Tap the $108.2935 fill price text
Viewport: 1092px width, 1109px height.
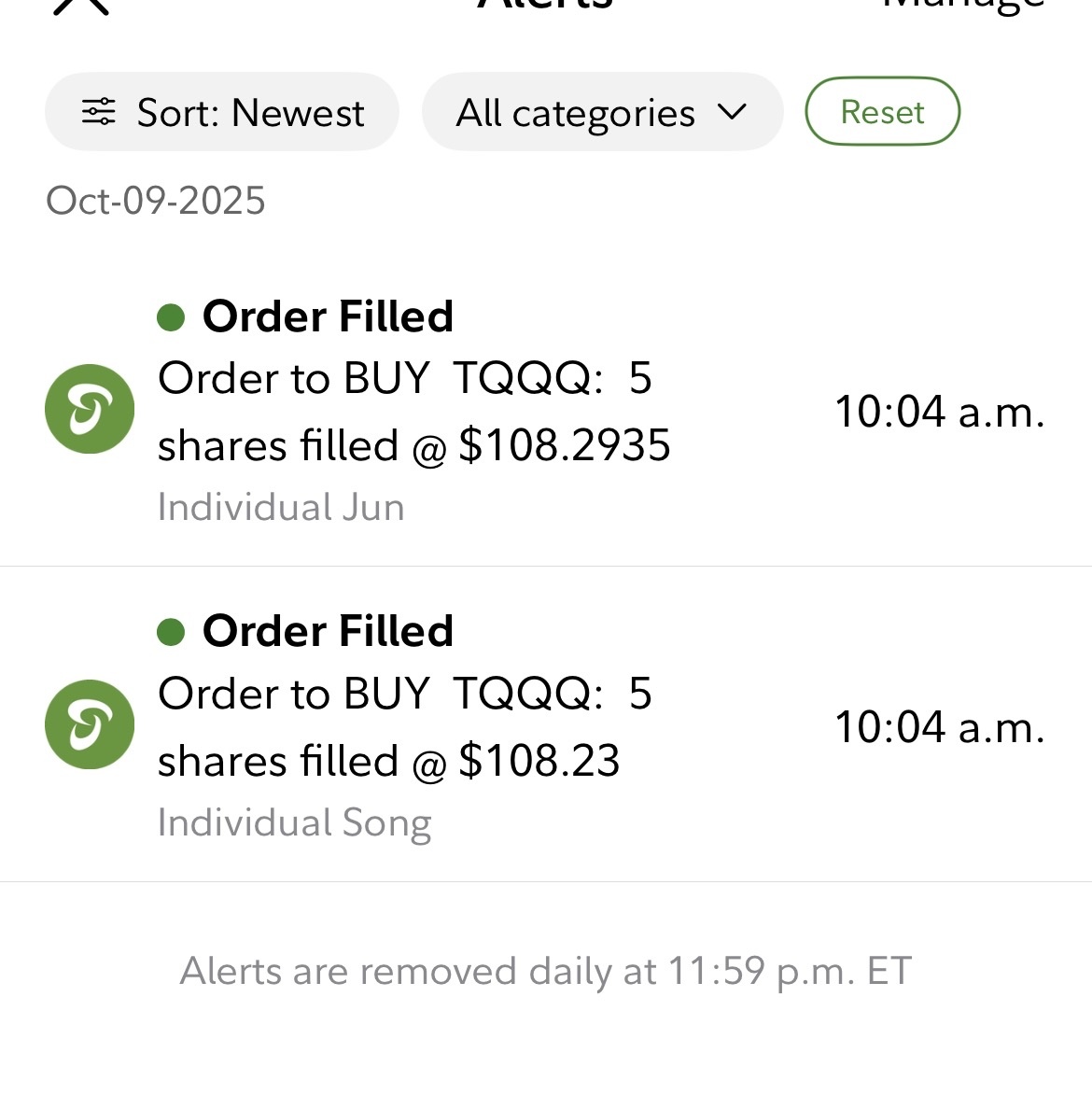pyautogui.click(x=565, y=445)
